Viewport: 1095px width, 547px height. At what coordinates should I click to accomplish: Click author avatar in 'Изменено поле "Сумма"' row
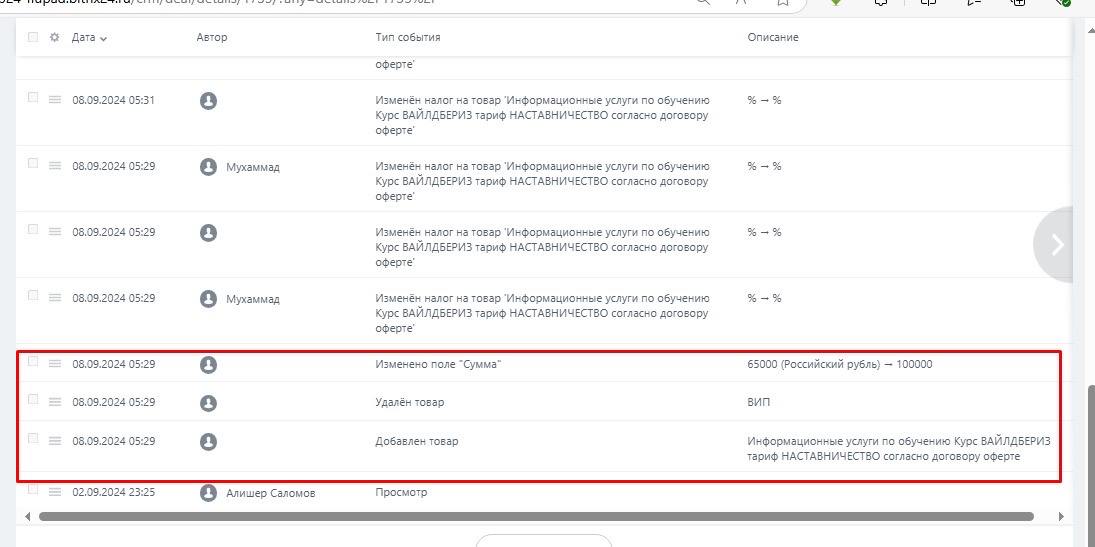208,365
